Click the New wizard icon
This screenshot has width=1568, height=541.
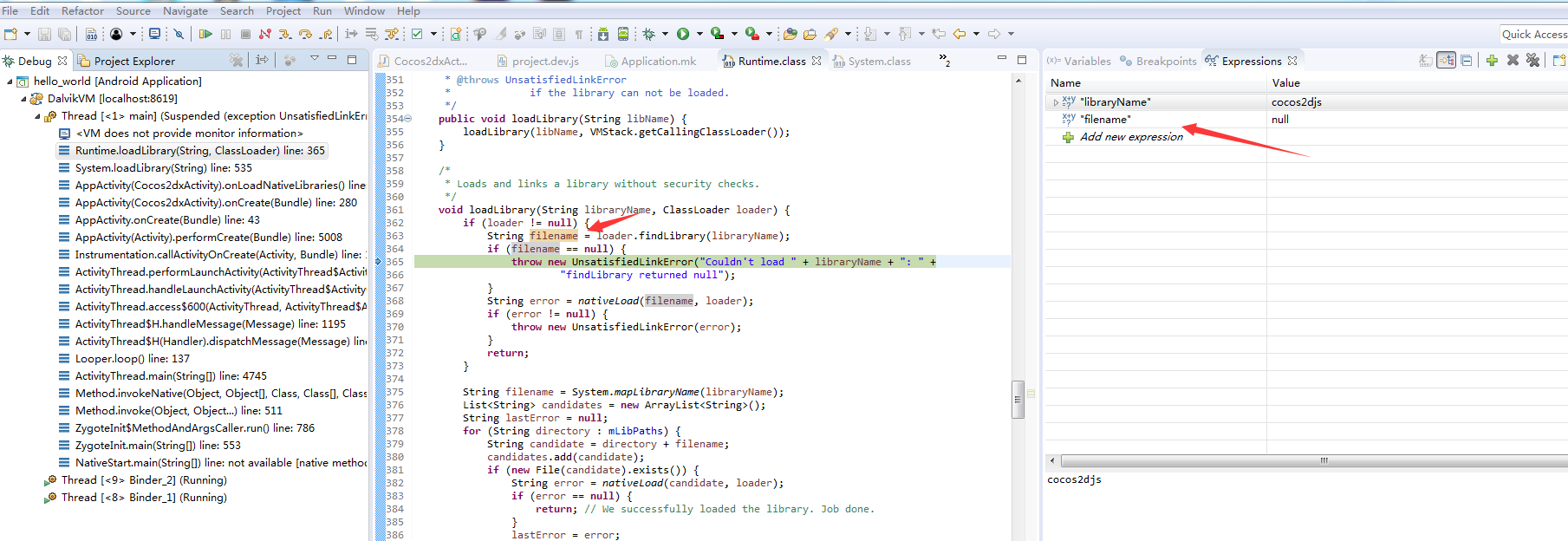pyautogui.click(x=10, y=34)
